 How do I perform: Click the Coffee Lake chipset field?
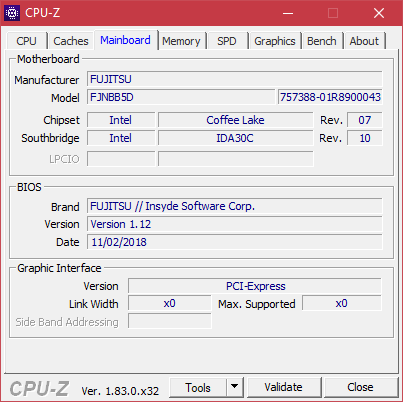pos(235,120)
